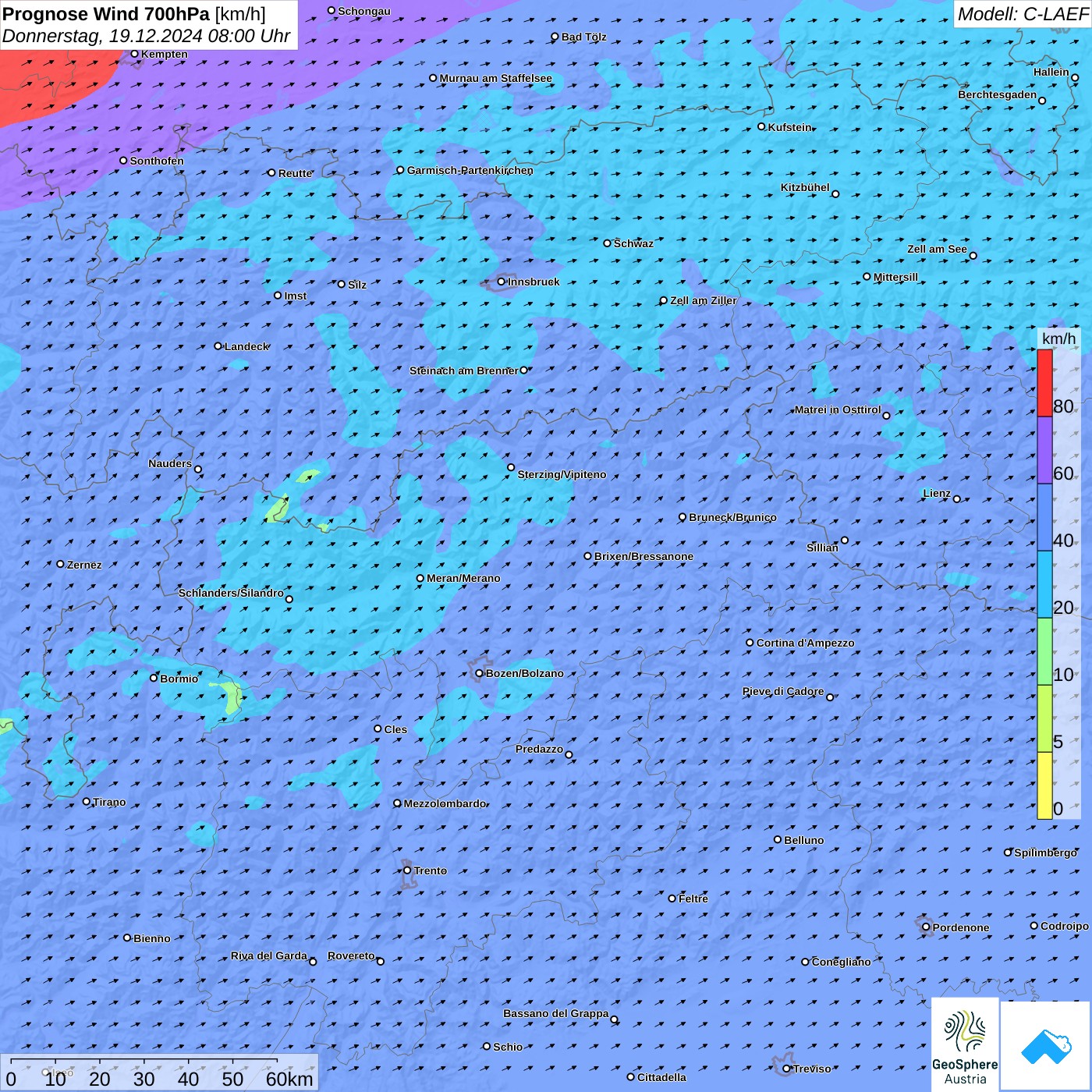Click the 'Modell: C-LAEF' label
1092x1092 pixels.
click(1023, 14)
